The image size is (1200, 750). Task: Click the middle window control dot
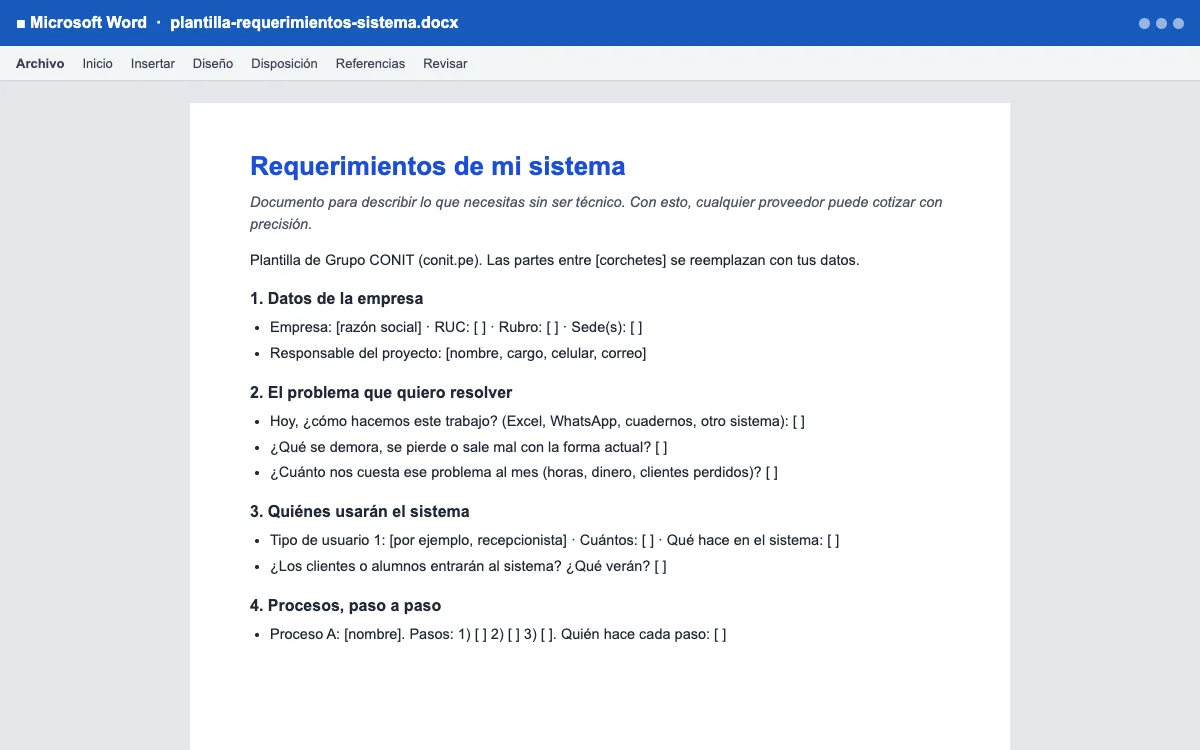click(1162, 23)
